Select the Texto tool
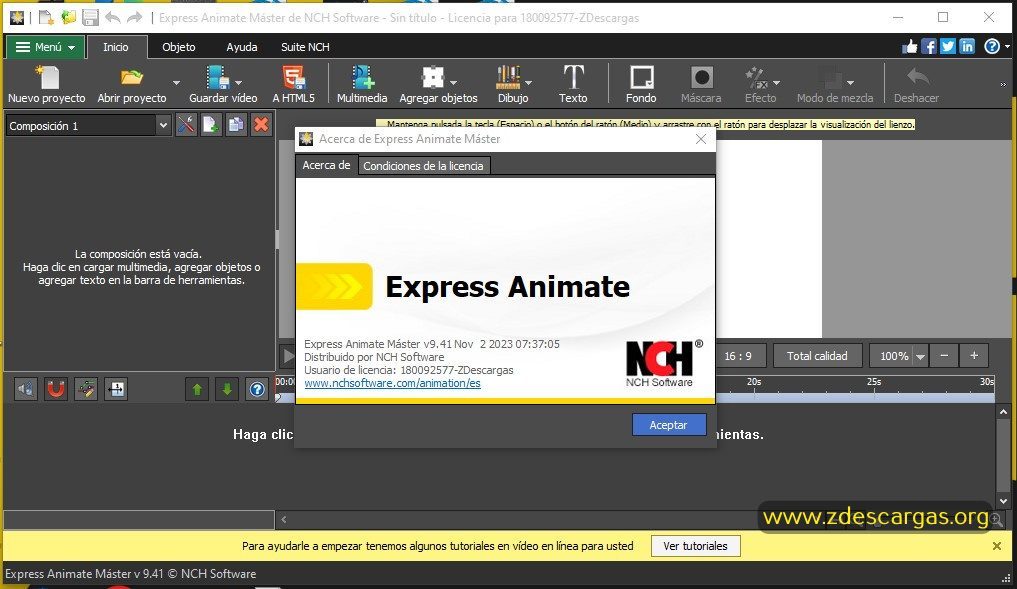 coord(573,77)
